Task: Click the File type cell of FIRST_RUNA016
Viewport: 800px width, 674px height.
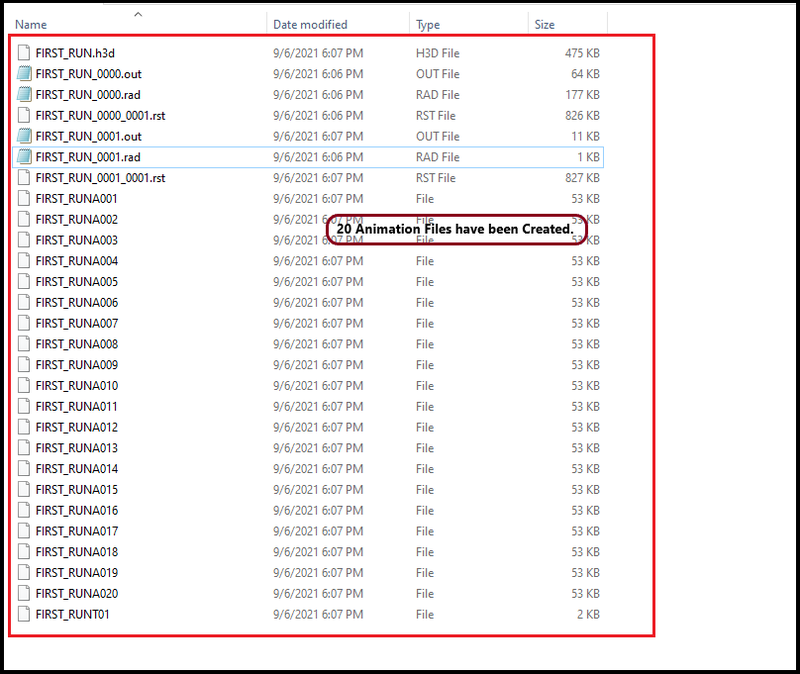Action: point(425,511)
